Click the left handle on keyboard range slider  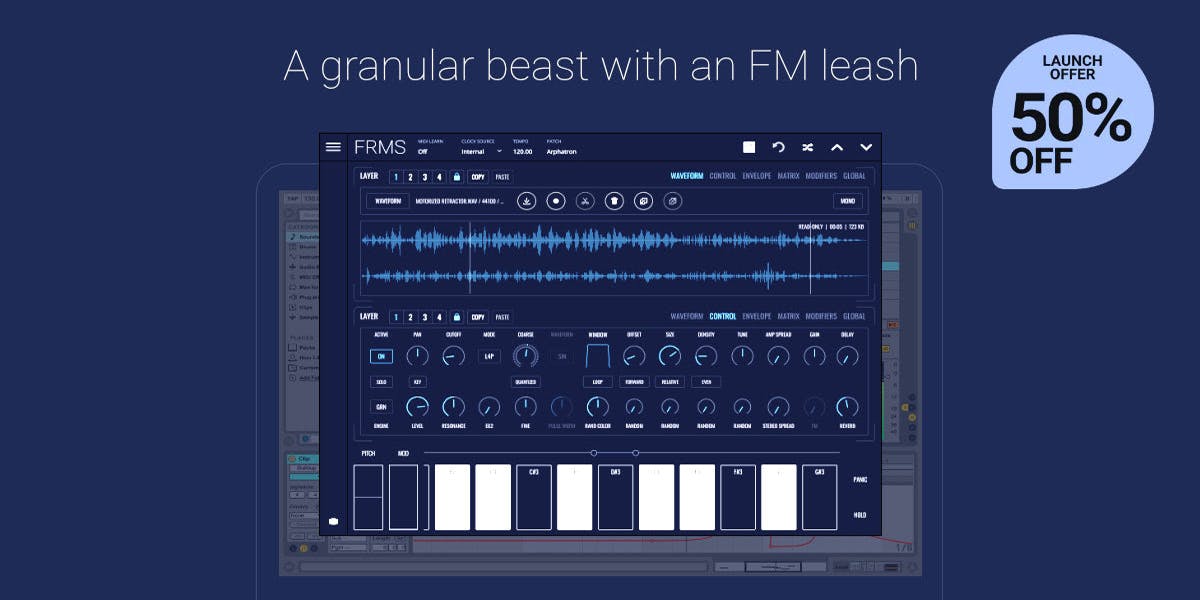click(x=593, y=453)
